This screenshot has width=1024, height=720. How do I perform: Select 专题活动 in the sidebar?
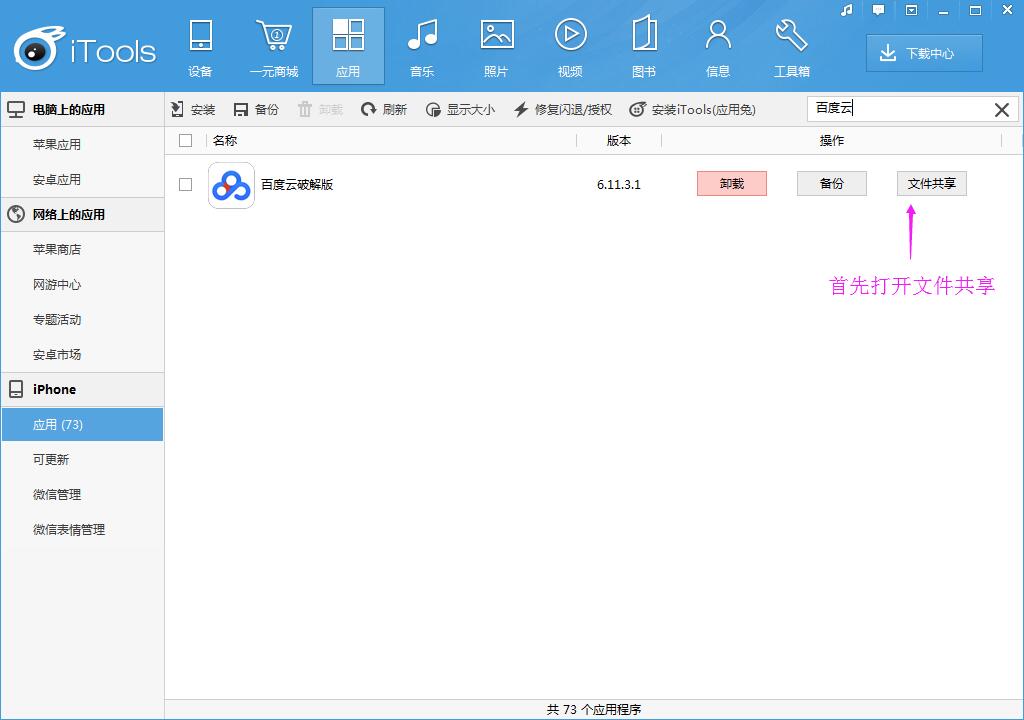[82, 319]
